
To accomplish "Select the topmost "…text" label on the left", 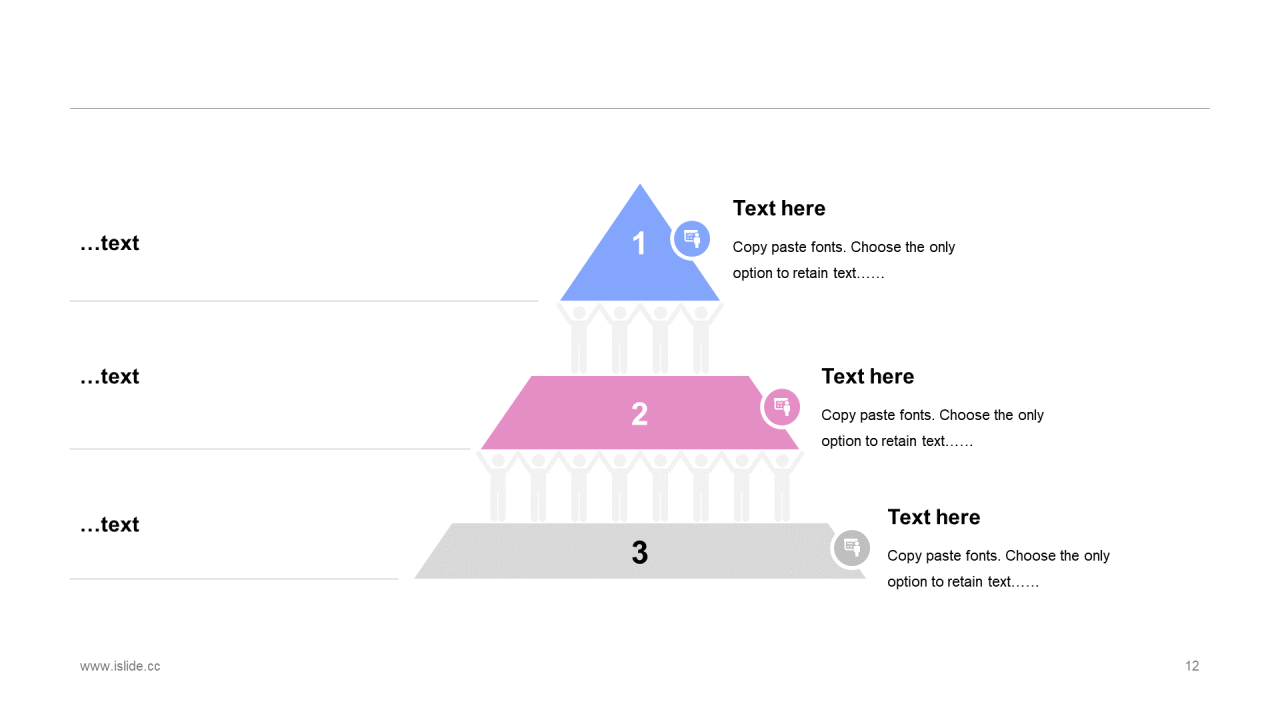I will click(x=110, y=243).
